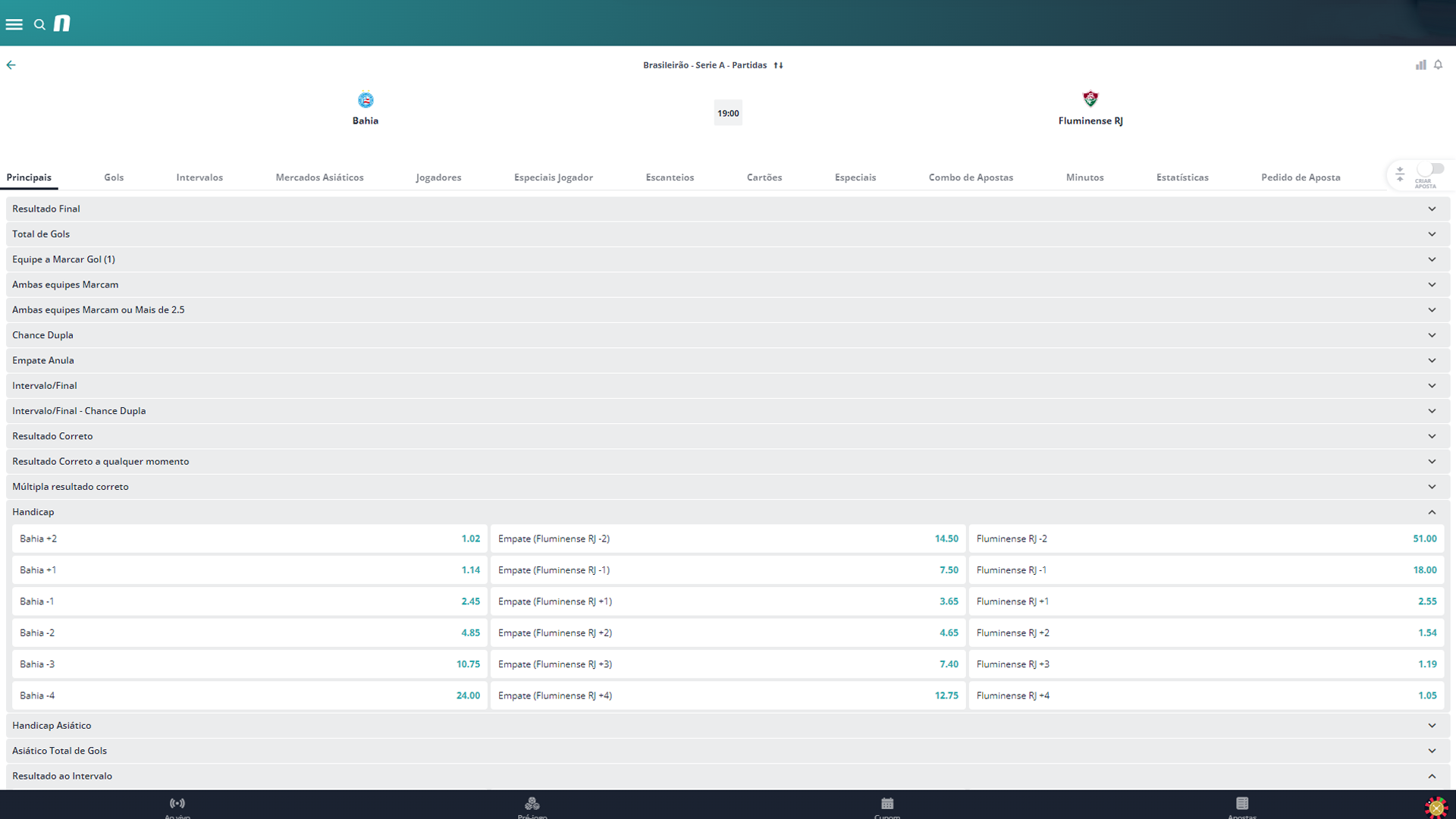Screen dimensions: 1456x819
Task: Expand Resultado Correto a qualquer momento
Action: click(728, 462)
